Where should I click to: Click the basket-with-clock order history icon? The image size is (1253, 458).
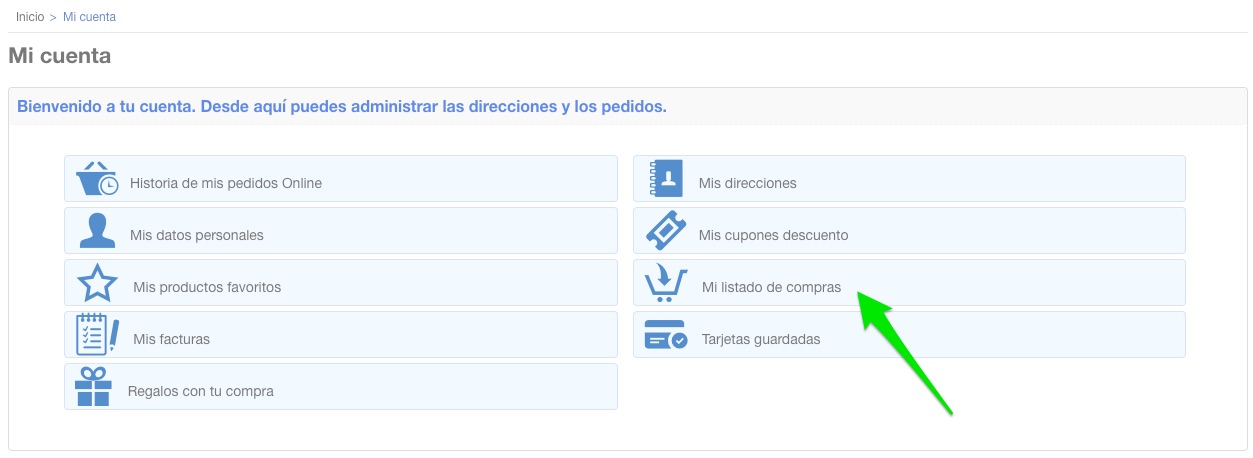tap(97, 179)
